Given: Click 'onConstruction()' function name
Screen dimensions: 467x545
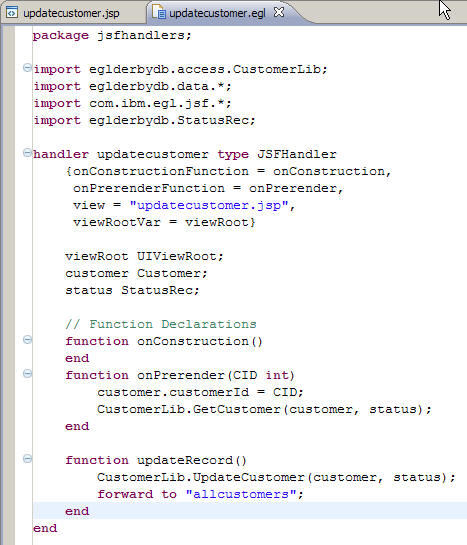Looking at the screenshot, I should (200, 341).
